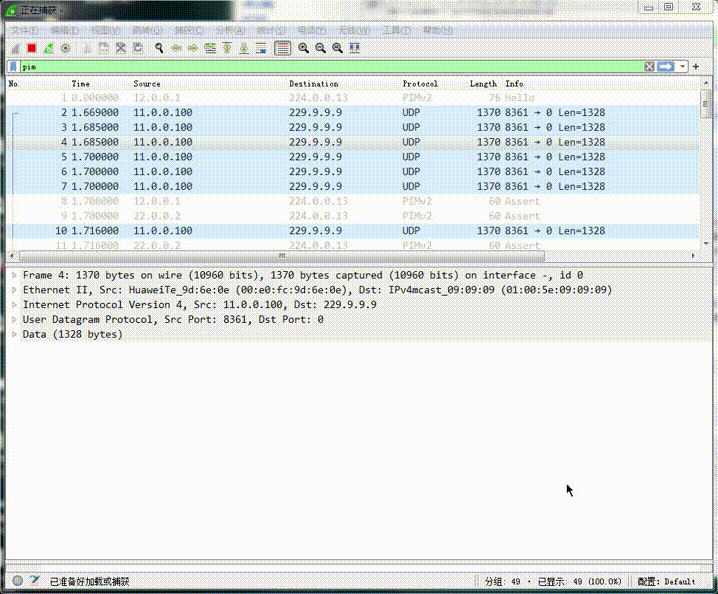Click the red stop capture button

(x=31, y=48)
